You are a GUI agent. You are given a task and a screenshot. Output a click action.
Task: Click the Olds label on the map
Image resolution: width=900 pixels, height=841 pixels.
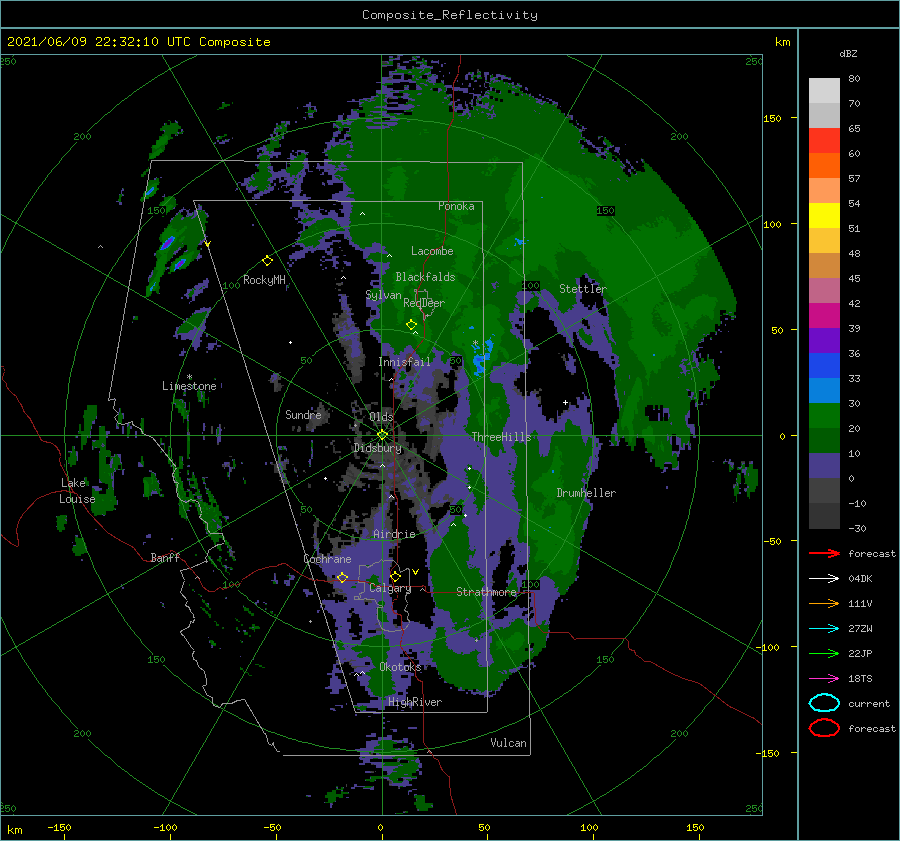381,416
